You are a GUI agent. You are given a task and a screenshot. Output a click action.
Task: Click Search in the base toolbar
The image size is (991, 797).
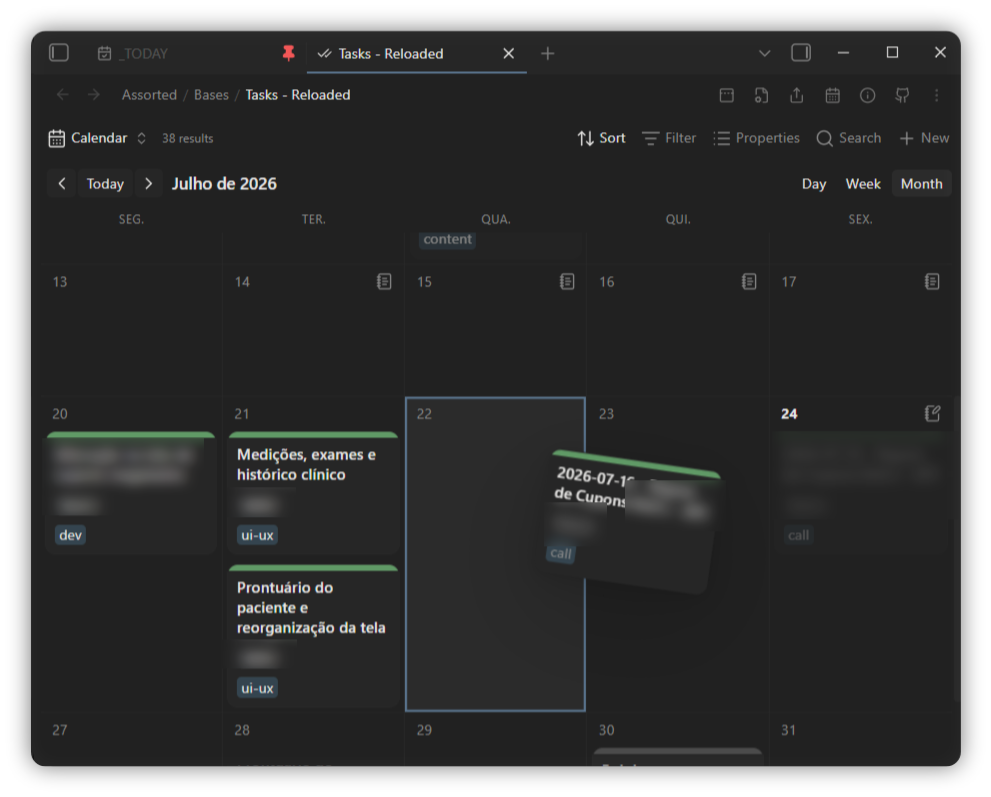pyautogui.click(x=848, y=138)
